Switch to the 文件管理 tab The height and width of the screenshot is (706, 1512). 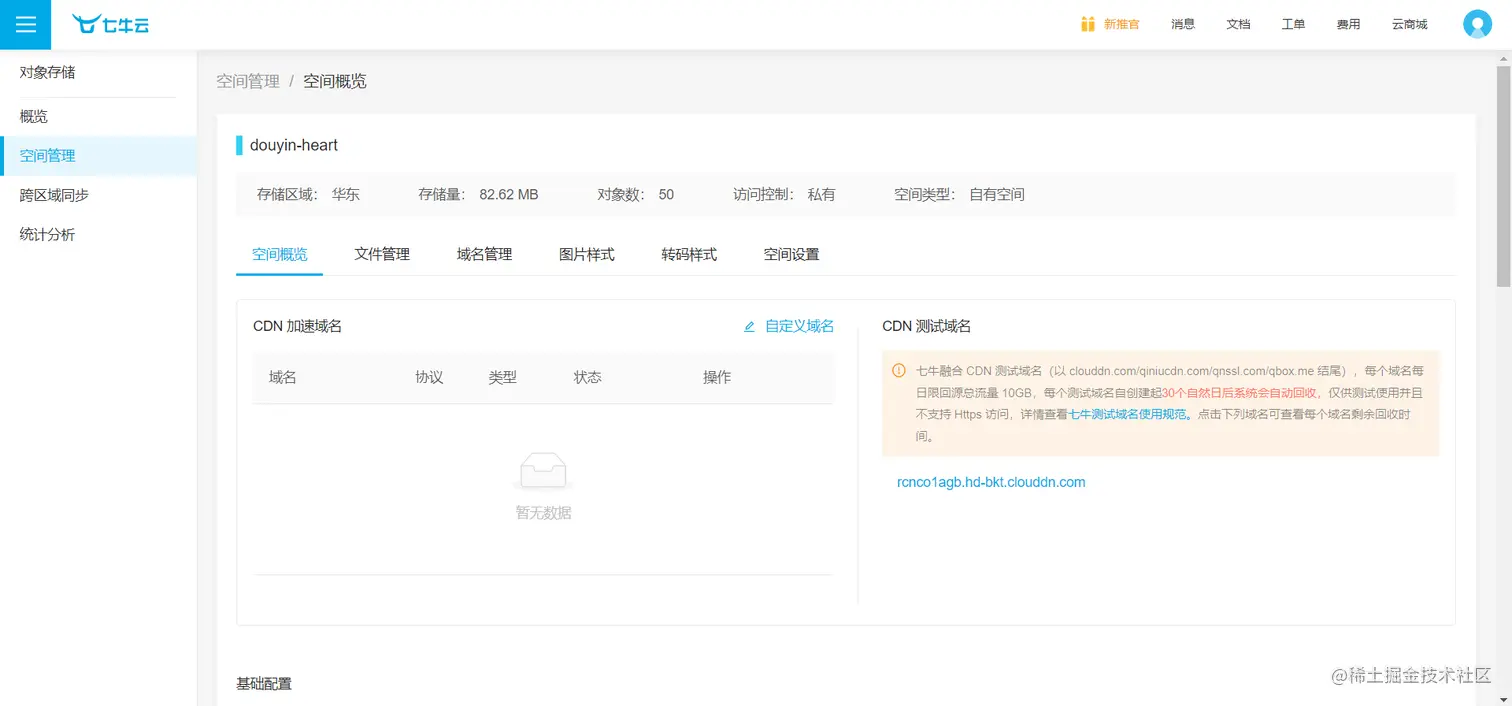pos(382,254)
